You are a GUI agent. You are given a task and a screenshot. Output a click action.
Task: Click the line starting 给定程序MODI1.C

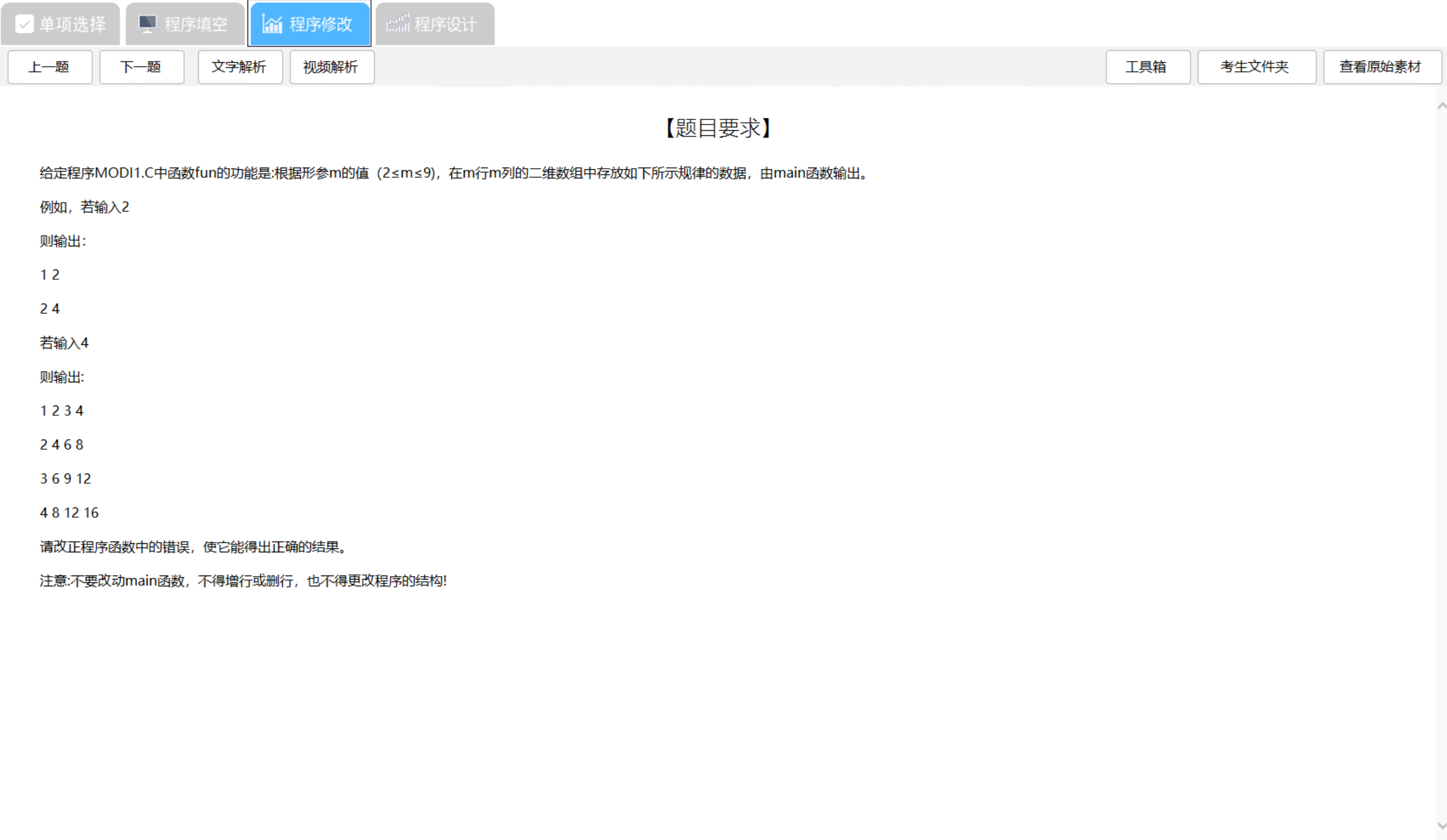[455, 173]
